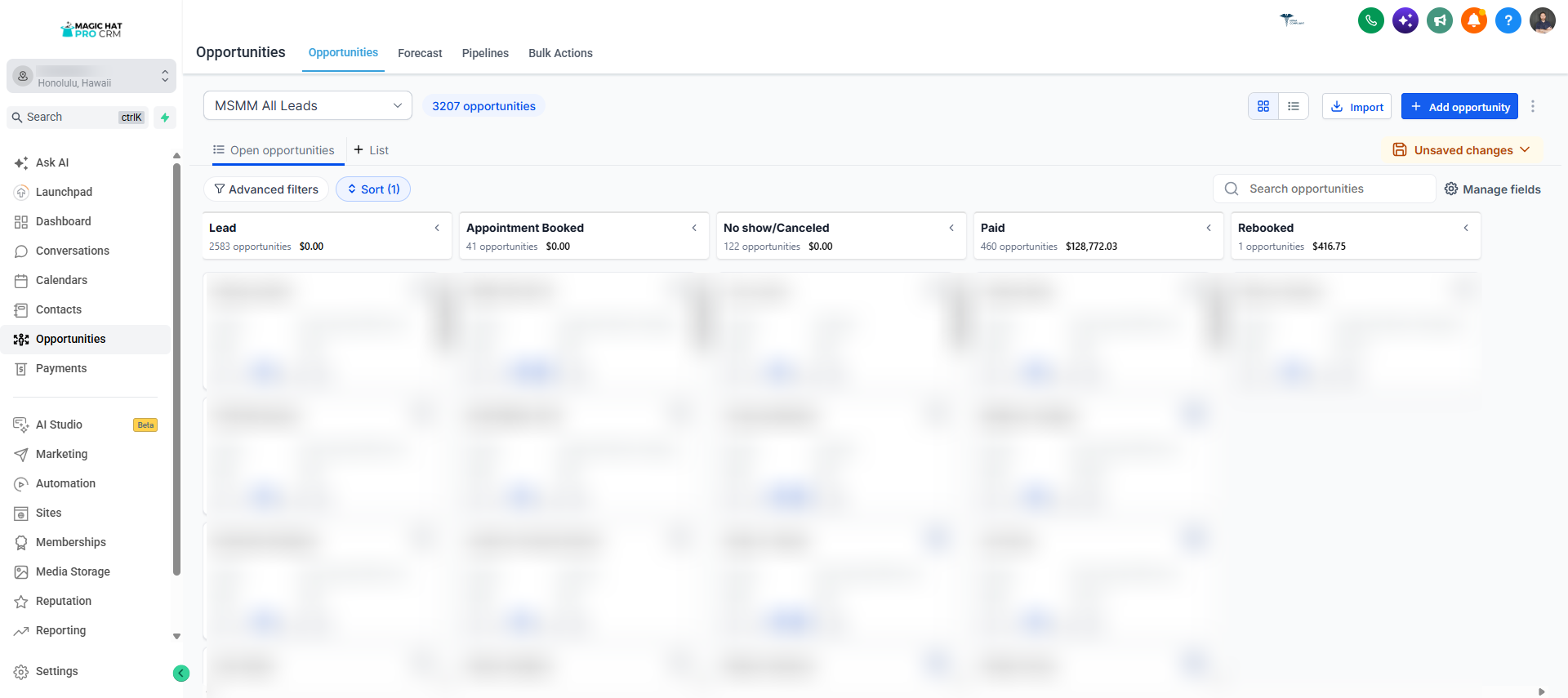Select the Open opportunities view tab
The width and height of the screenshot is (1568, 698).
pos(274,150)
